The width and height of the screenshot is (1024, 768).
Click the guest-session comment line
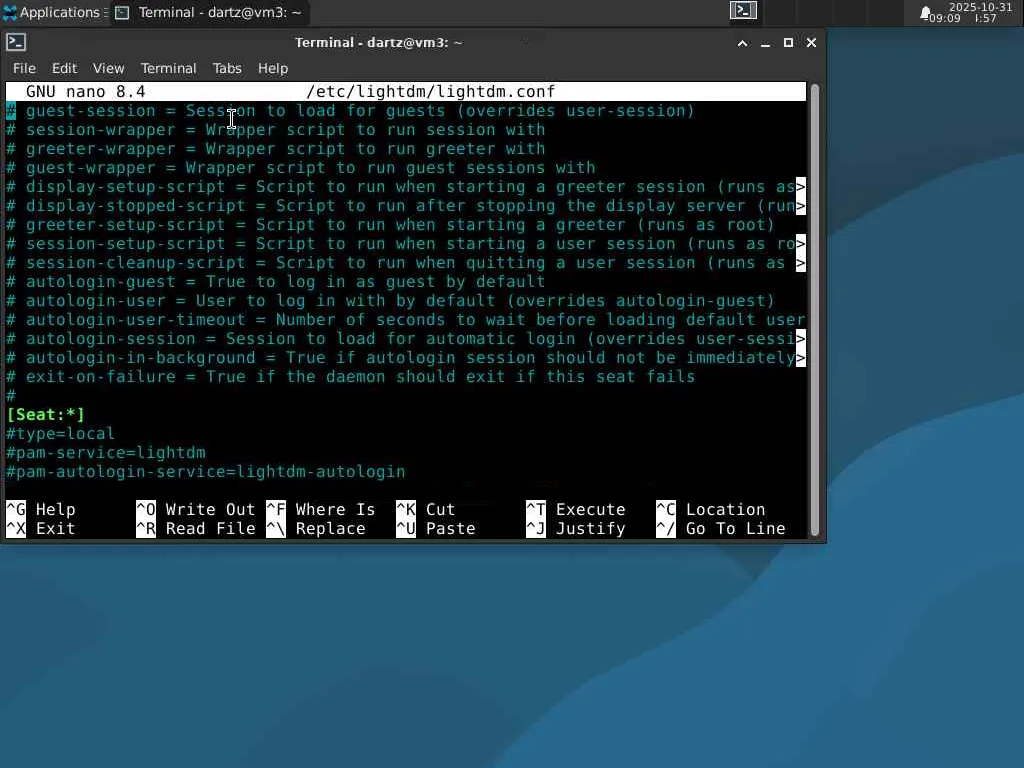pyautogui.click(x=350, y=110)
